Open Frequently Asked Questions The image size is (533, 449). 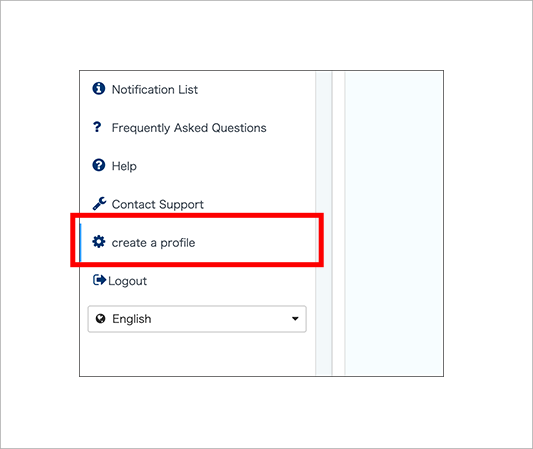189,128
